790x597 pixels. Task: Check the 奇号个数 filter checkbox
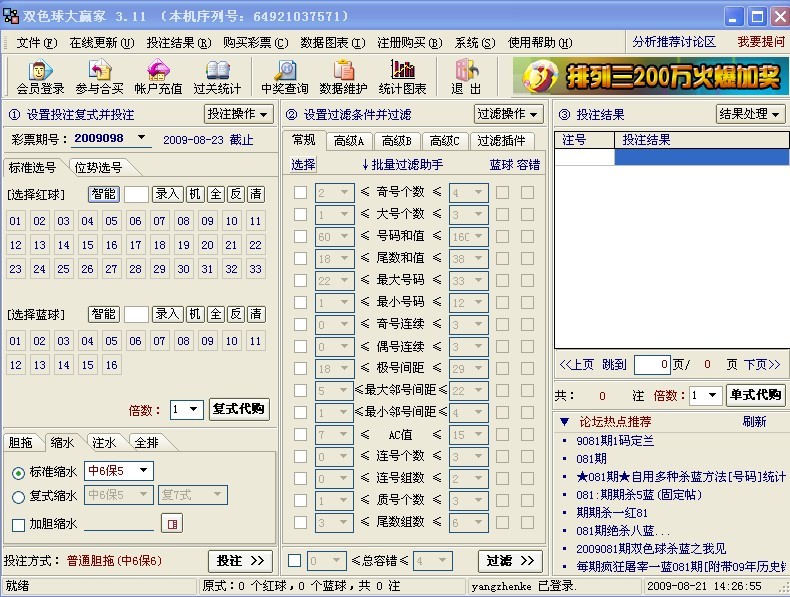click(x=300, y=192)
